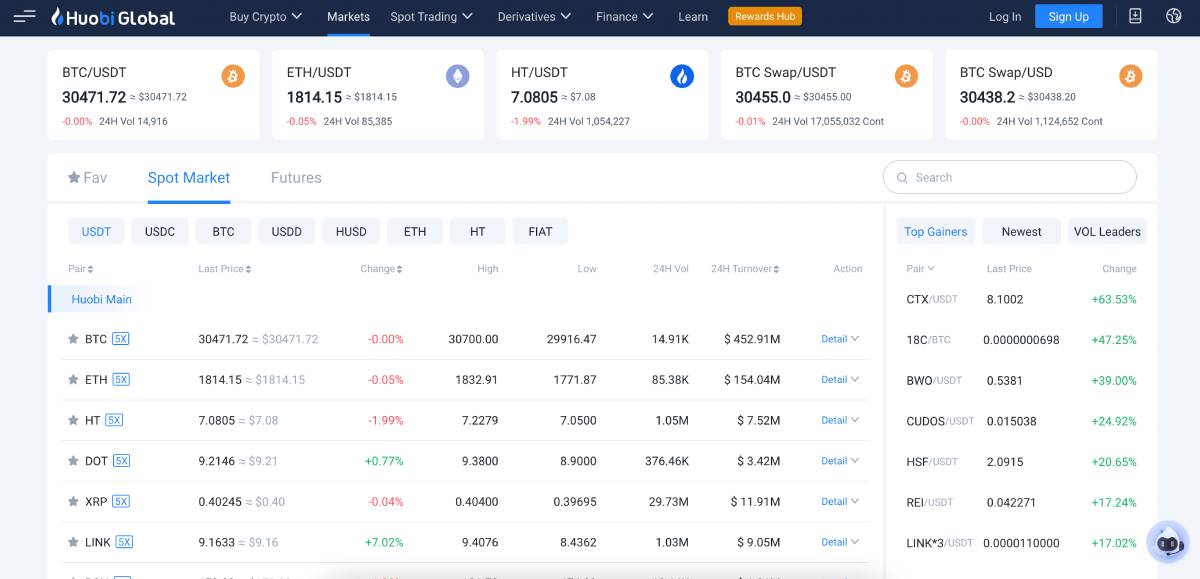Viewport: 1200px width, 579px height.
Task: Expand Detail for LINK row
Action: tap(840, 542)
